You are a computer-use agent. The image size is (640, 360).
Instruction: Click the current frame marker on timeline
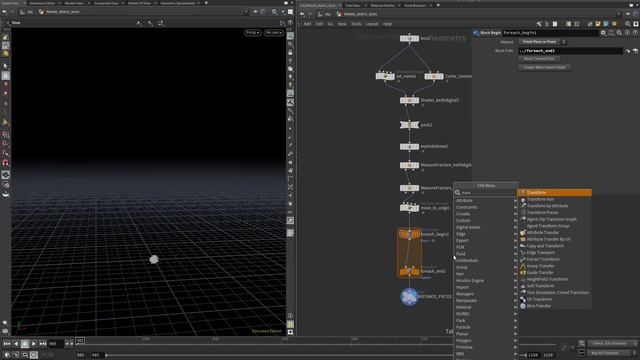pyautogui.click(x=80, y=340)
